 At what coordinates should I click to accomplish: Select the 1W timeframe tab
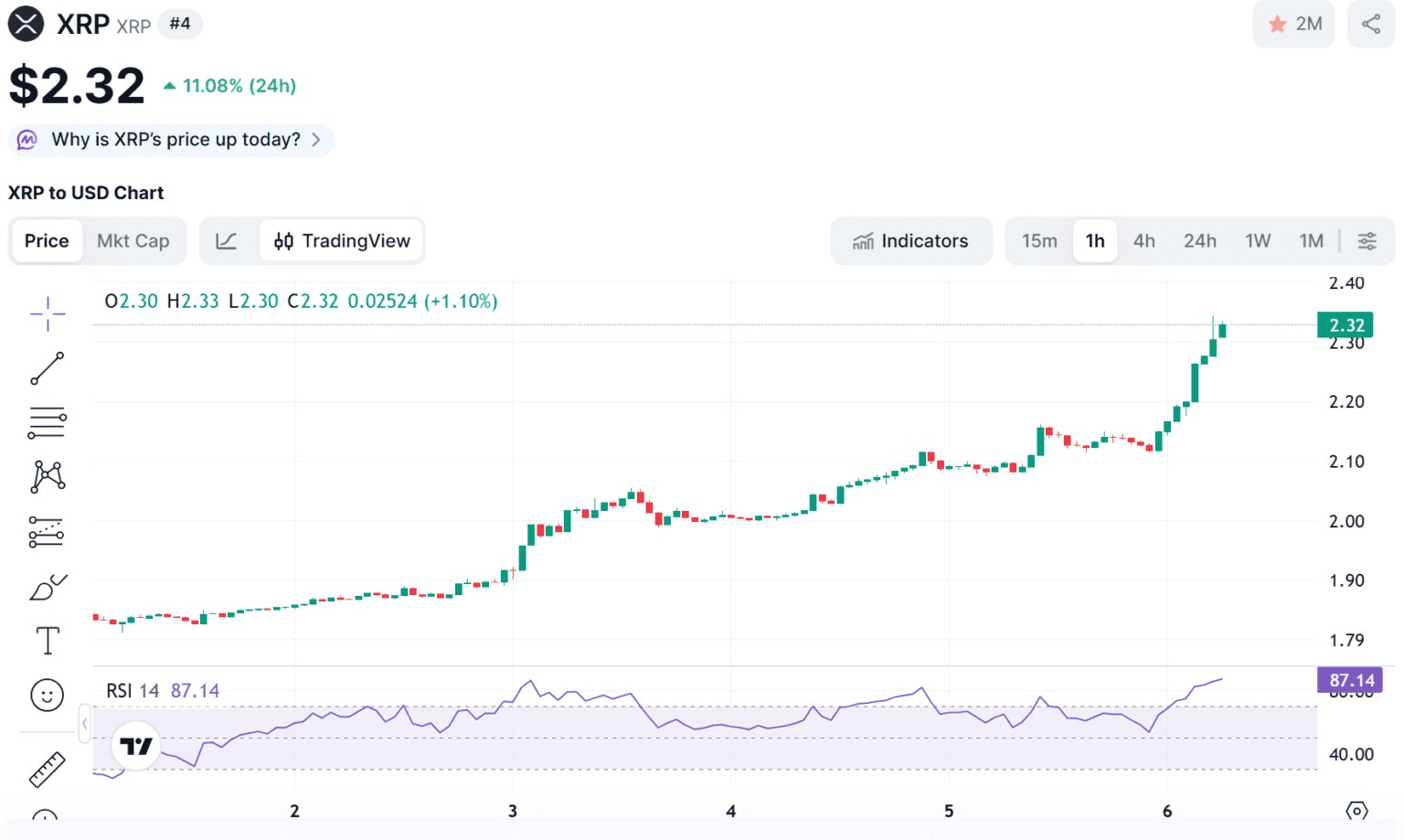pyautogui.click(x=1258, y=241)
